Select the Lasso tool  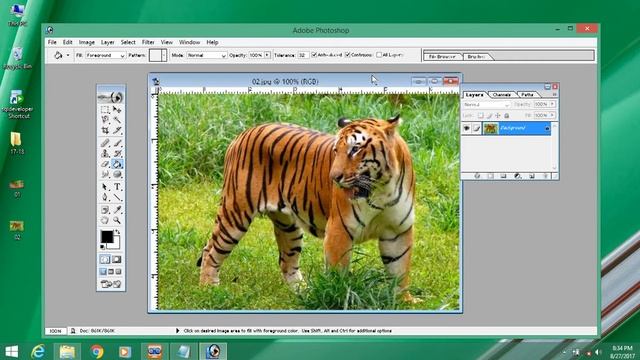pyautogui.click(x=105, y=120)
